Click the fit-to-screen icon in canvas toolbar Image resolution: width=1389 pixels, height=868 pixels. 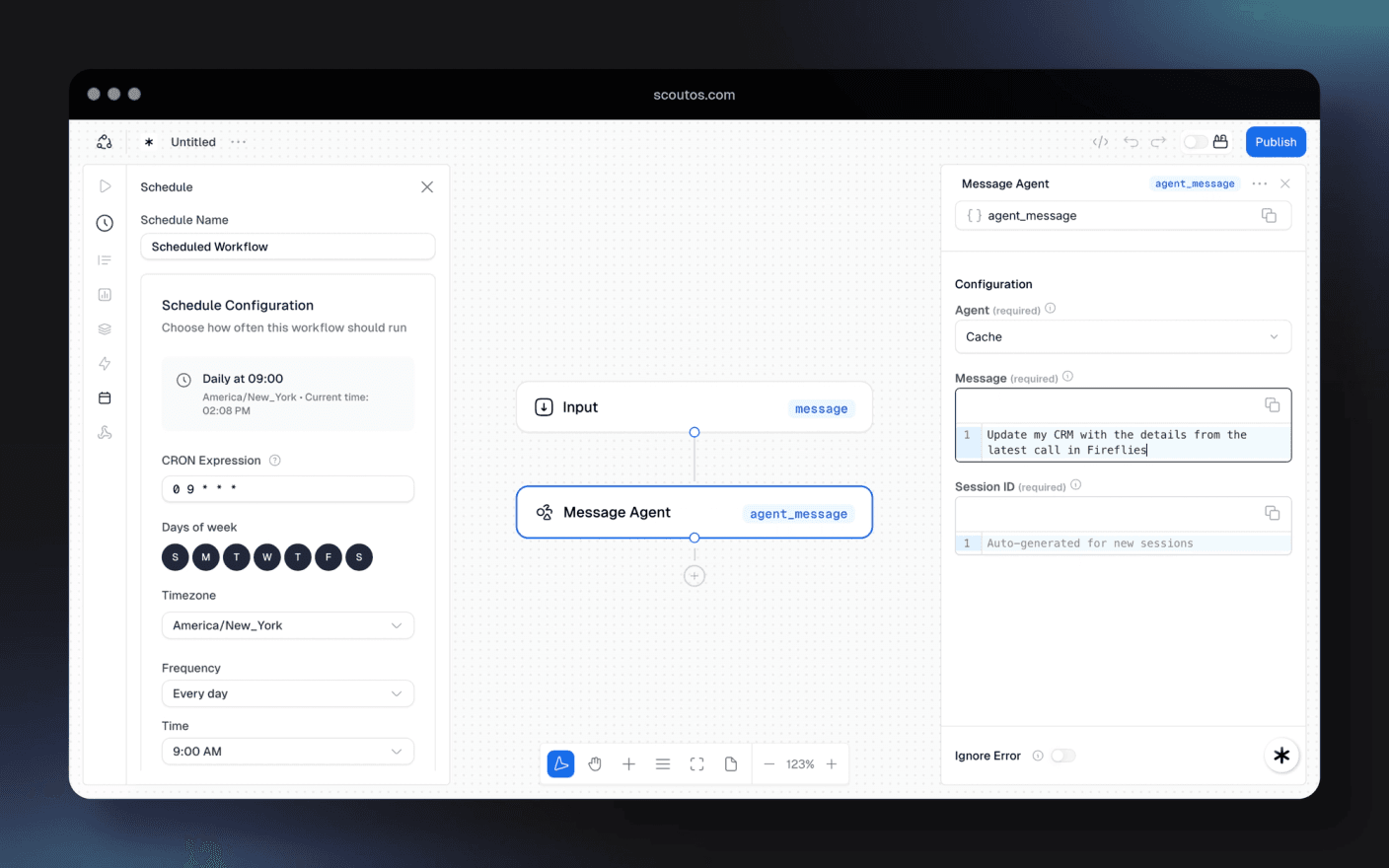click(x=696, y=763)
